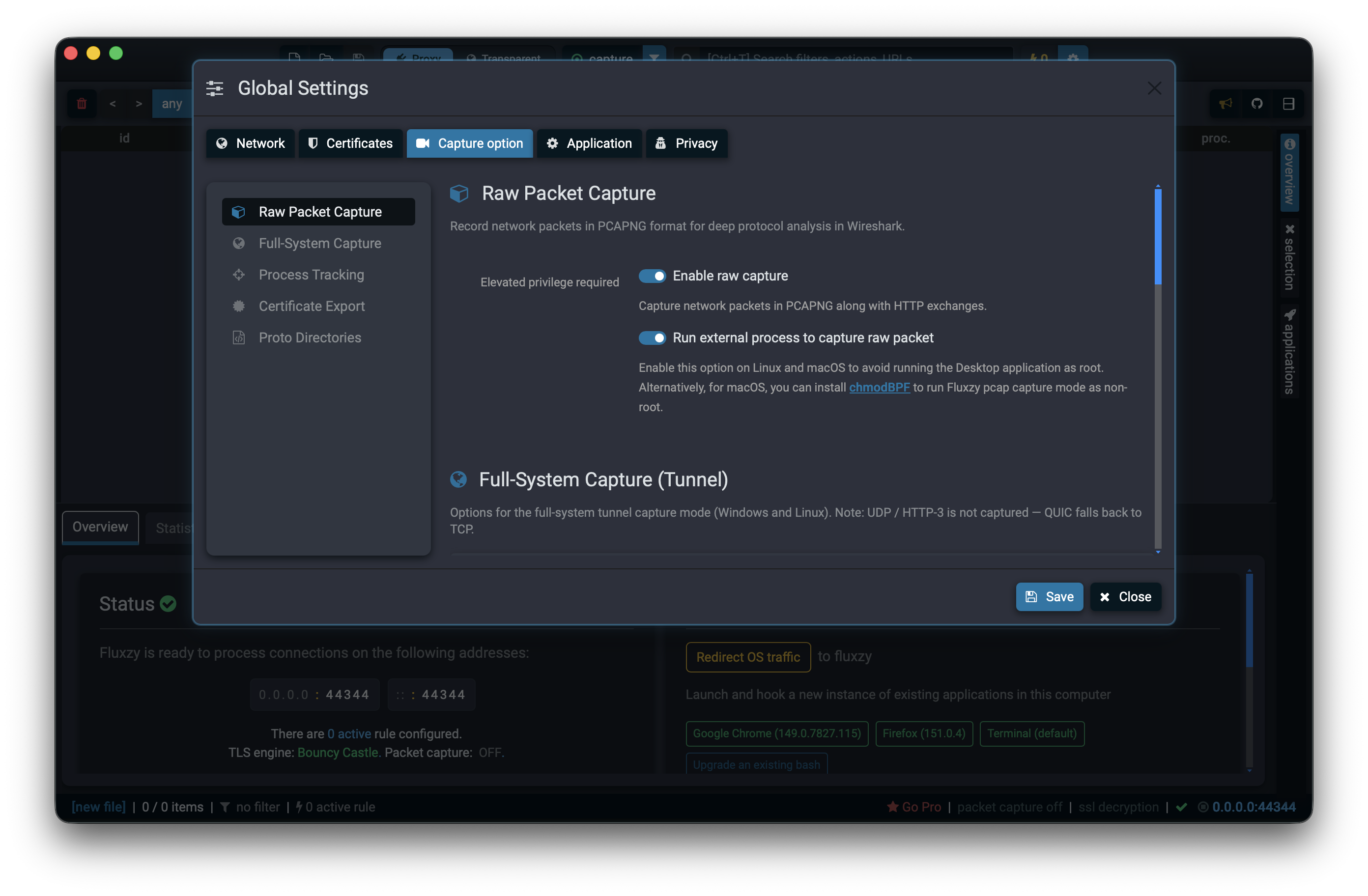Image resolution: width=1368 pixels, height=896 pixels.
Task: Launch Google Chrome (149.0.7827.115) hooked
Action: tap(776, 733)
